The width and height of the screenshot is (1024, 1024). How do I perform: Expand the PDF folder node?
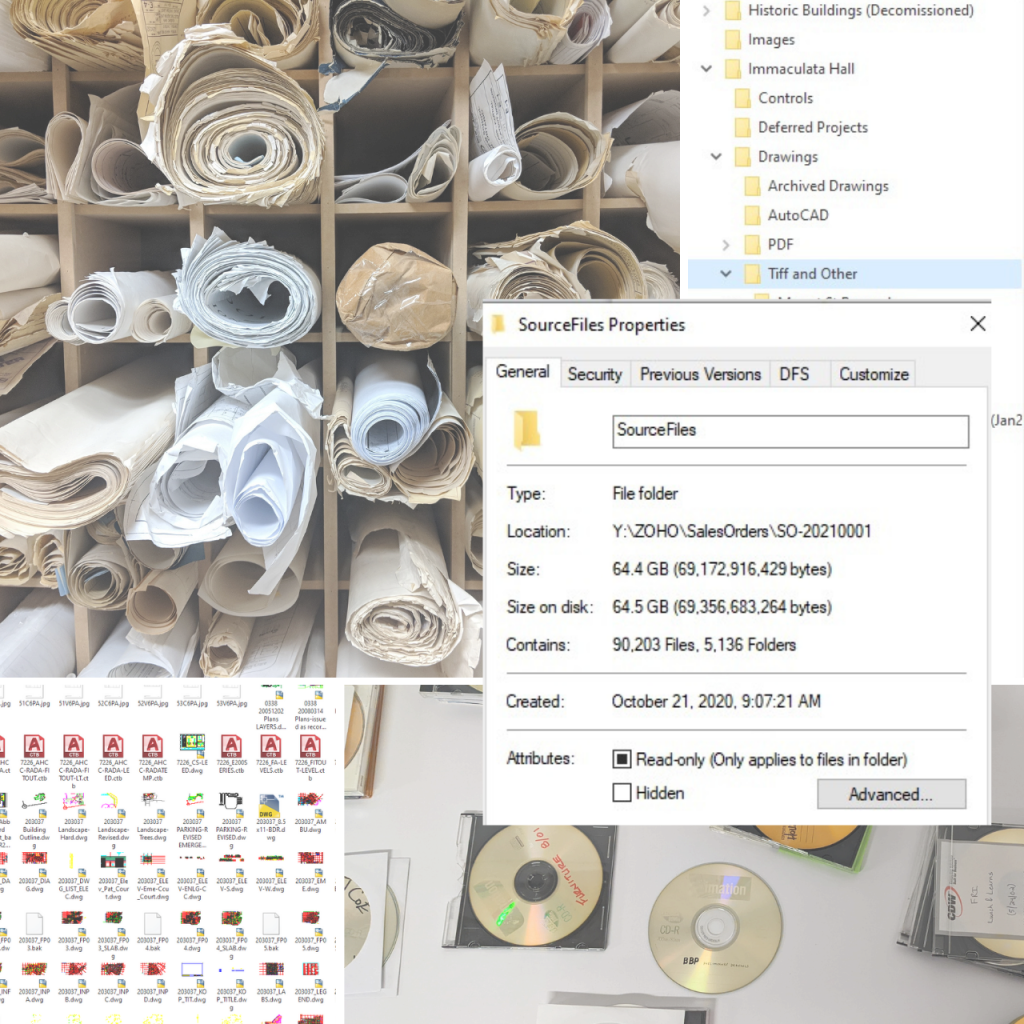726,244
